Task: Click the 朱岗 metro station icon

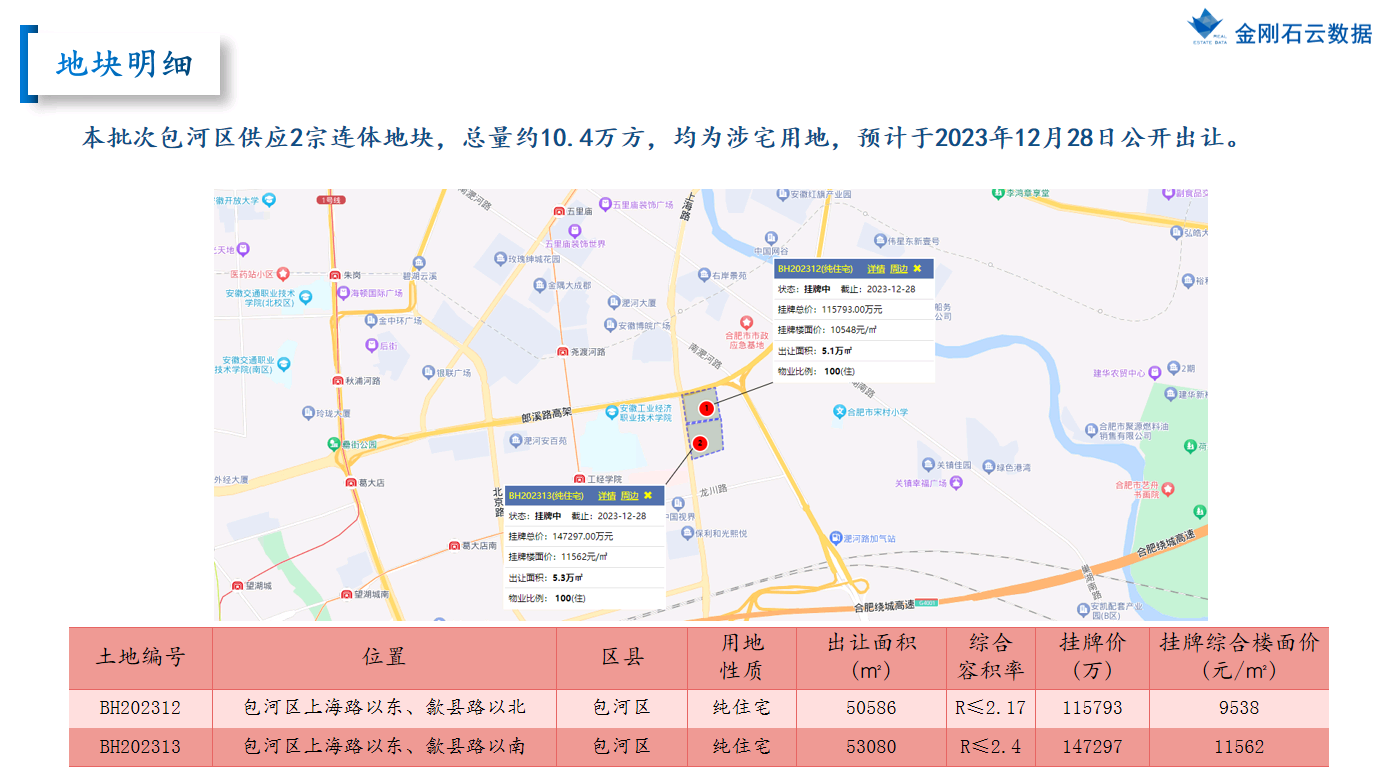Action: coord(334,275)
